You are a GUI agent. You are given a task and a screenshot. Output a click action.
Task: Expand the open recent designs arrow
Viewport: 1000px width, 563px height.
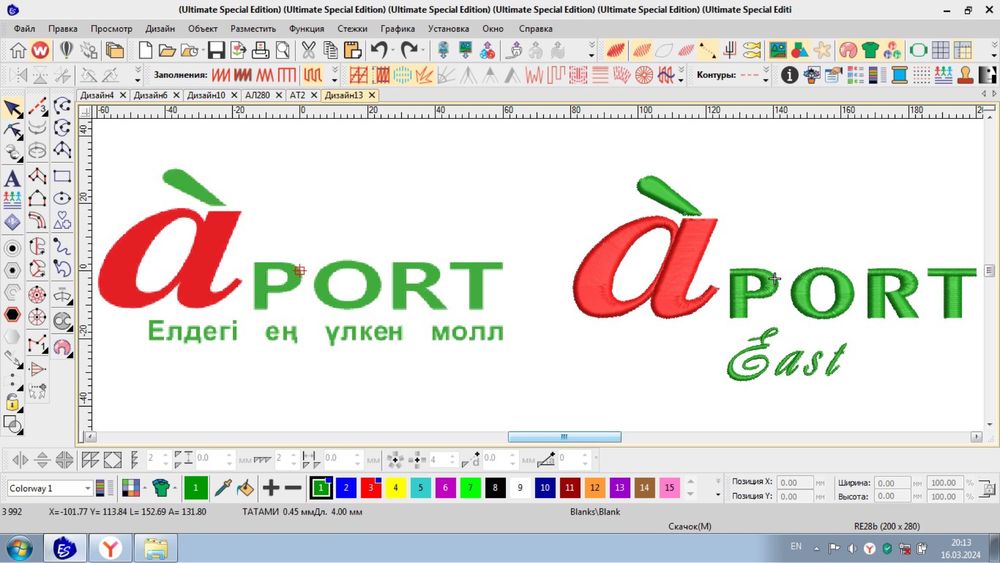pyautogui.click(x=203, y=50)
